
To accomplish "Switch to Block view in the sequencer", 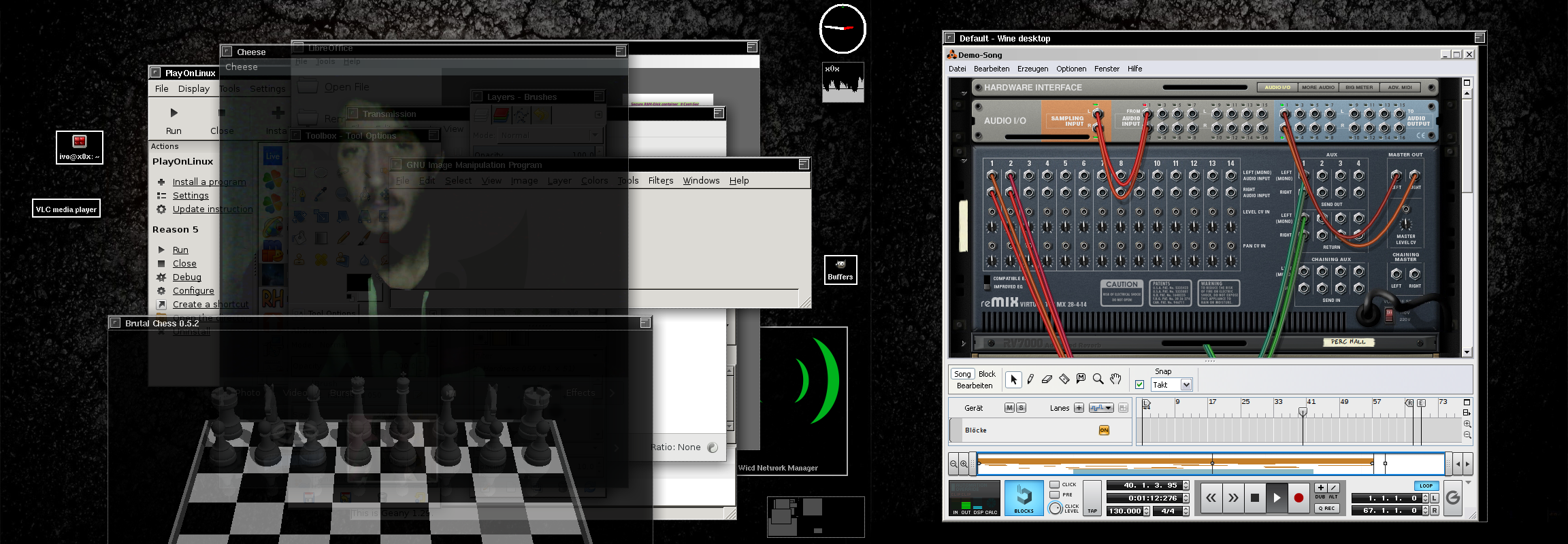I will click(x=987, y=374).
